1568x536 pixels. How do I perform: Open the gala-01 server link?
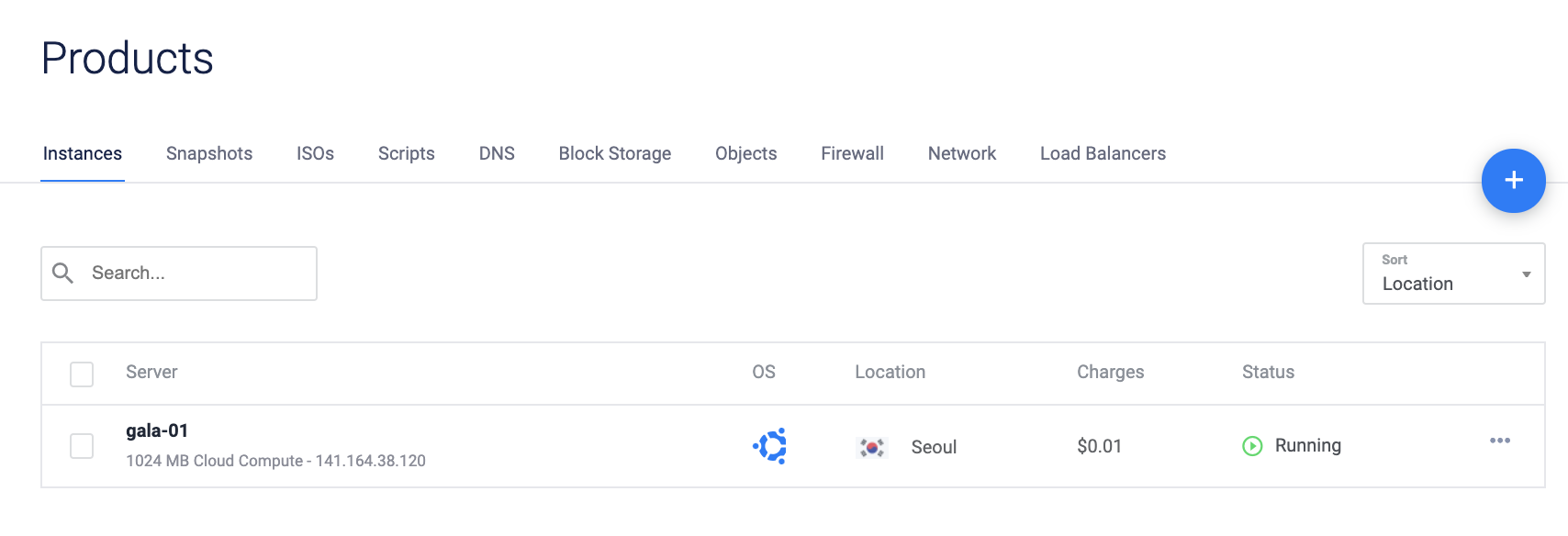(x=157, y=430)
